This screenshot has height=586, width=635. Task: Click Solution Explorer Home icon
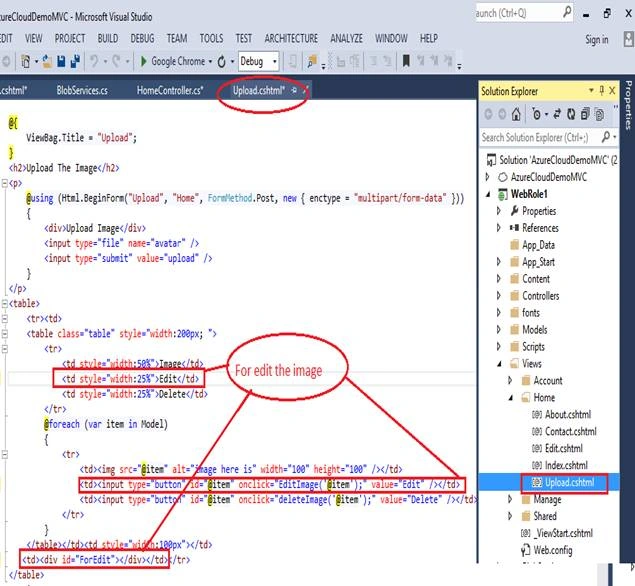(x=516, y=114)
